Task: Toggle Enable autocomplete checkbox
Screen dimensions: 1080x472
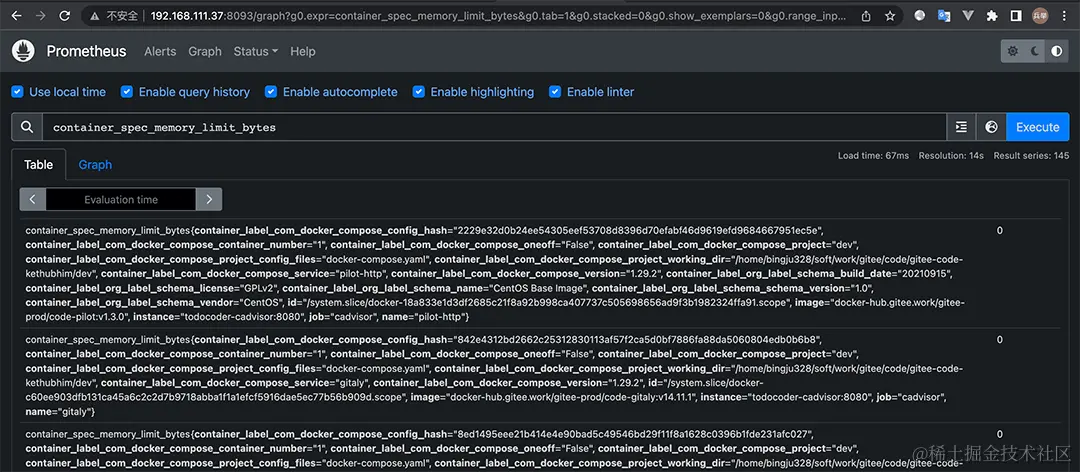Action: click(x=271, y=92)
